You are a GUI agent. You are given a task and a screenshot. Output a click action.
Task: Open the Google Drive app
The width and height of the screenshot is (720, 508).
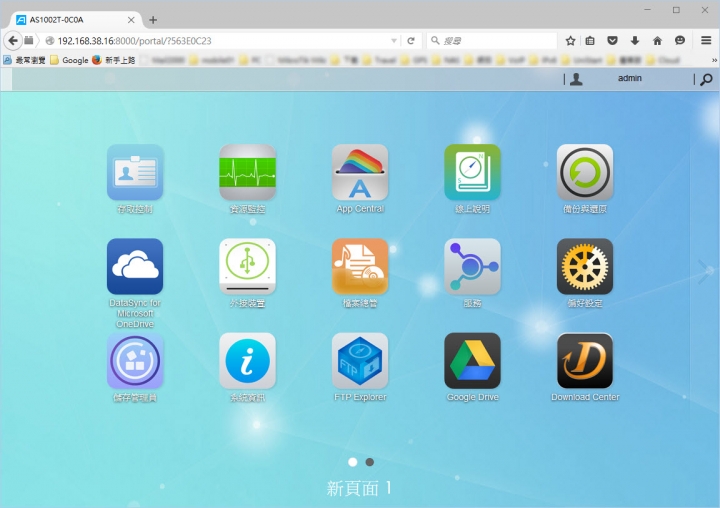pyautogui.click(x=472, y=361)
